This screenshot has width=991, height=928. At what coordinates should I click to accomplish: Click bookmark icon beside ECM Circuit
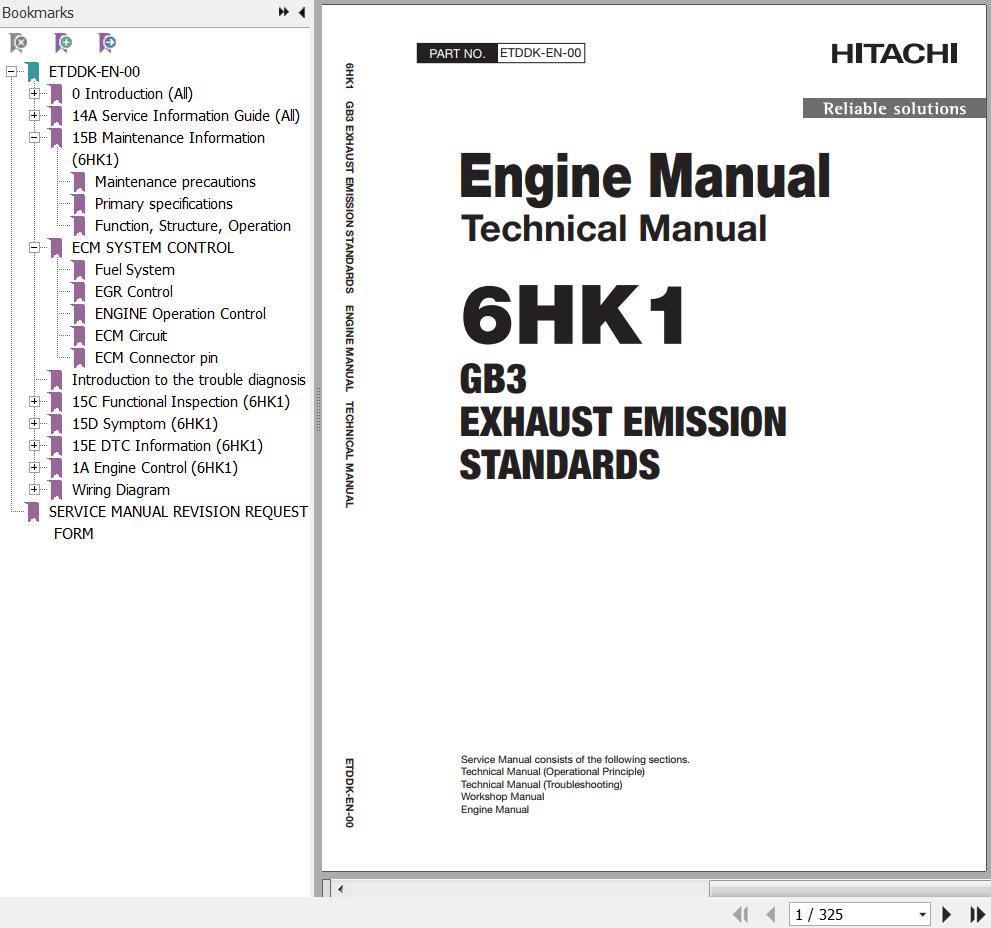[x=79, y=336]
